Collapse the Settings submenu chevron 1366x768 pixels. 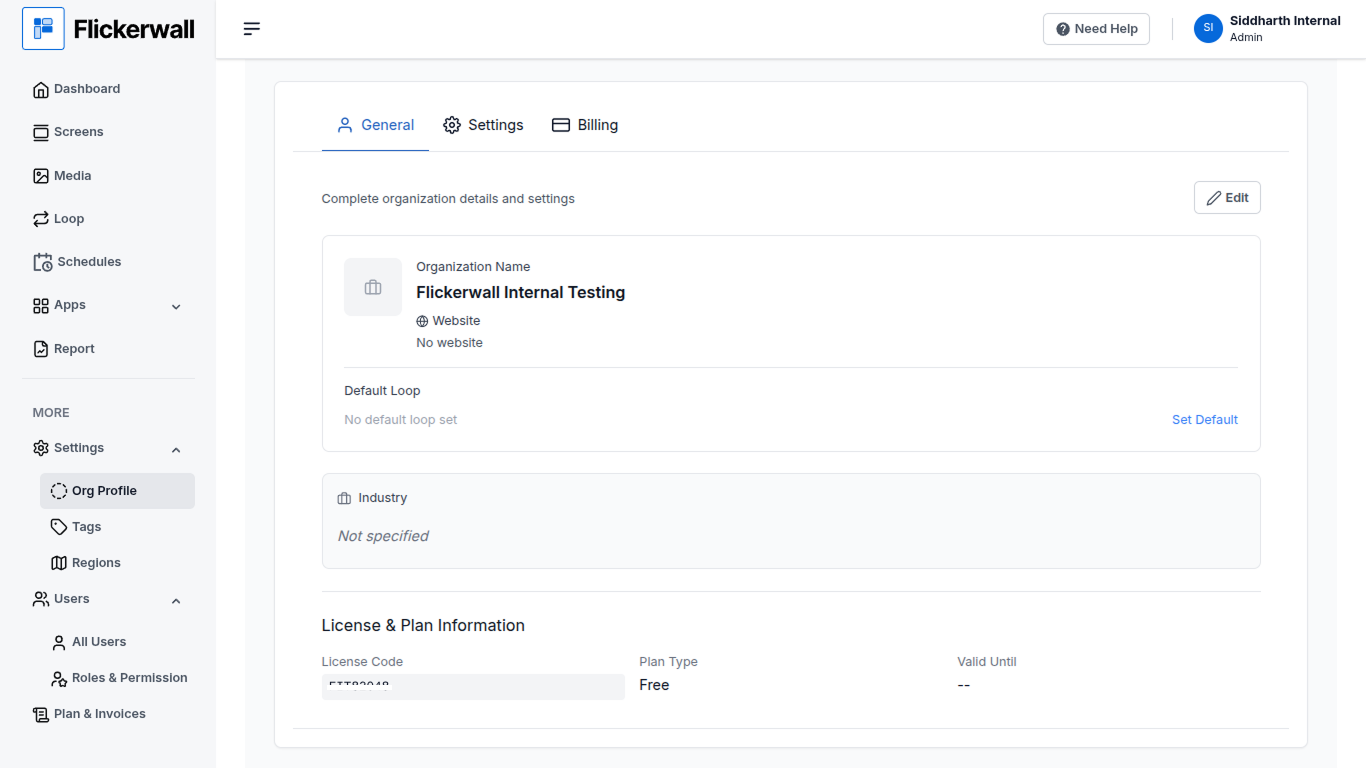coord(176,450)
